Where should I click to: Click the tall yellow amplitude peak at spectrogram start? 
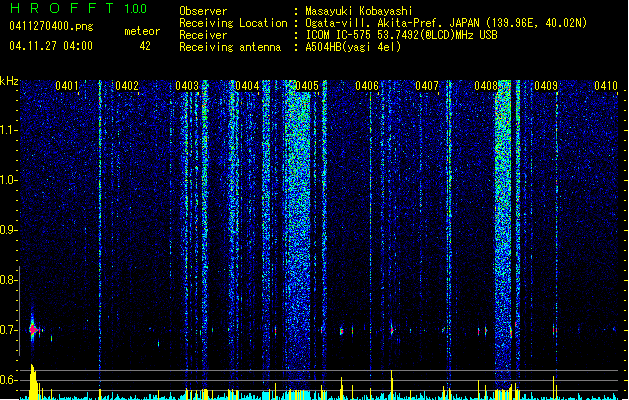coord(33,382)
